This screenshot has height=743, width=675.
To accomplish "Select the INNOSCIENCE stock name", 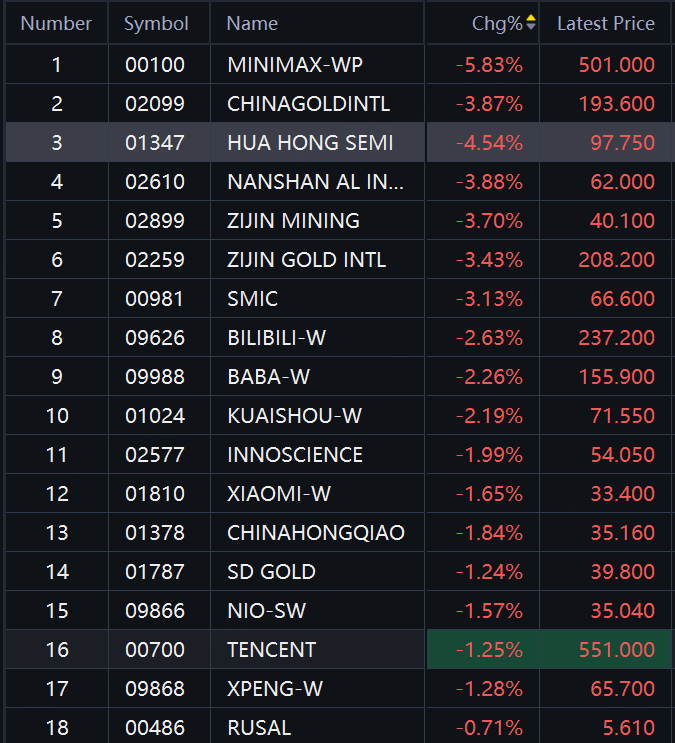I will [x=295, y=455].
